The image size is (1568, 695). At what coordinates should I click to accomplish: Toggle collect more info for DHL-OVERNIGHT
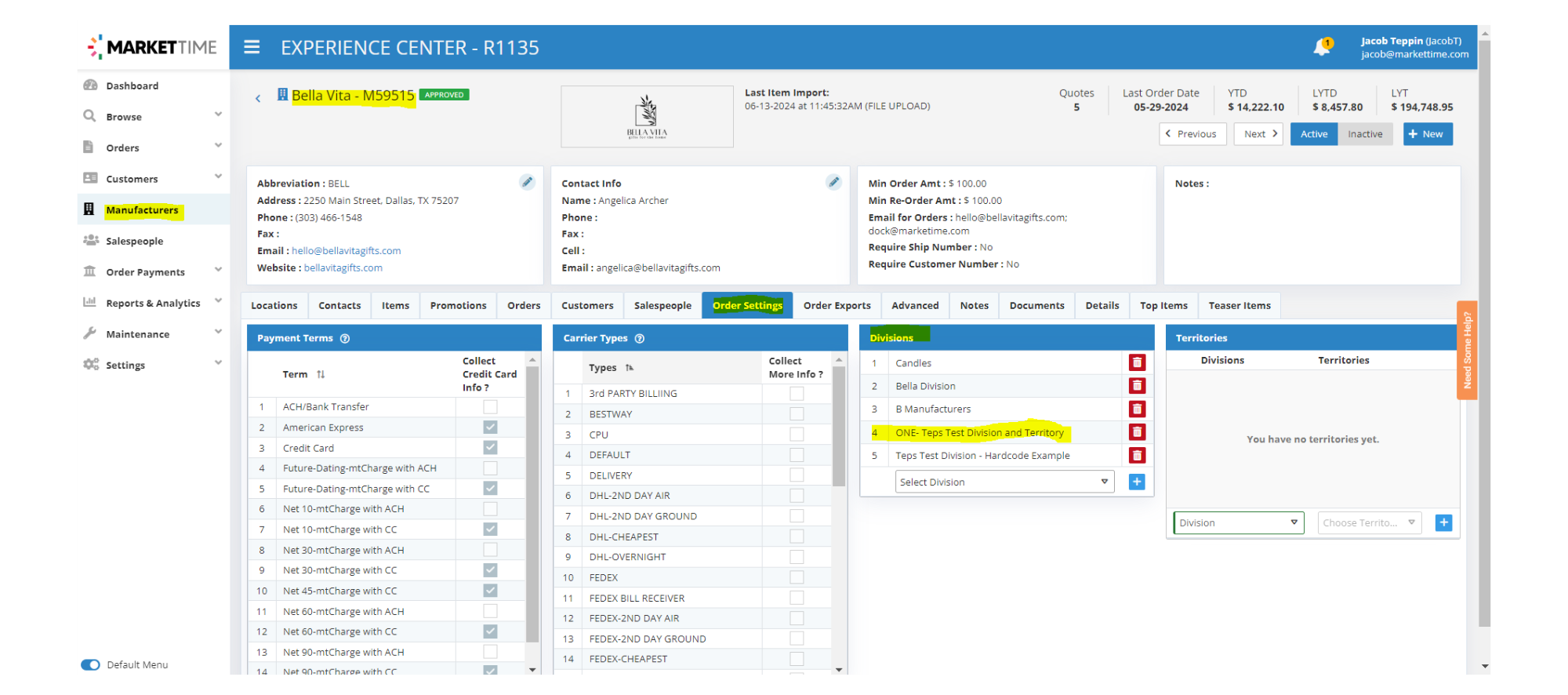797,556
